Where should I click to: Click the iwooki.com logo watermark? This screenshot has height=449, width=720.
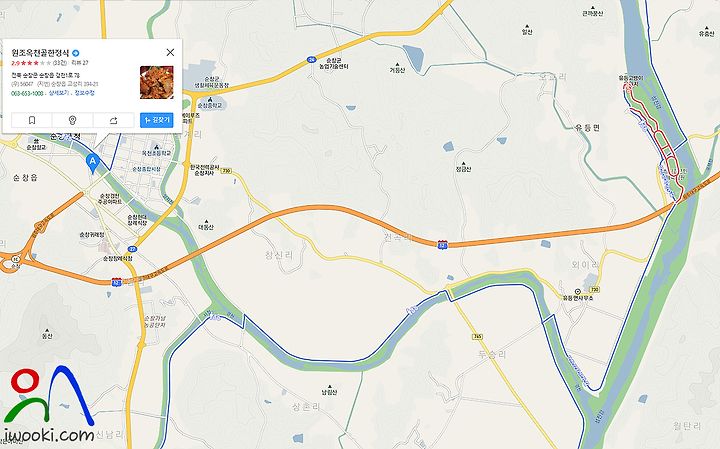[x=48, y=404]
